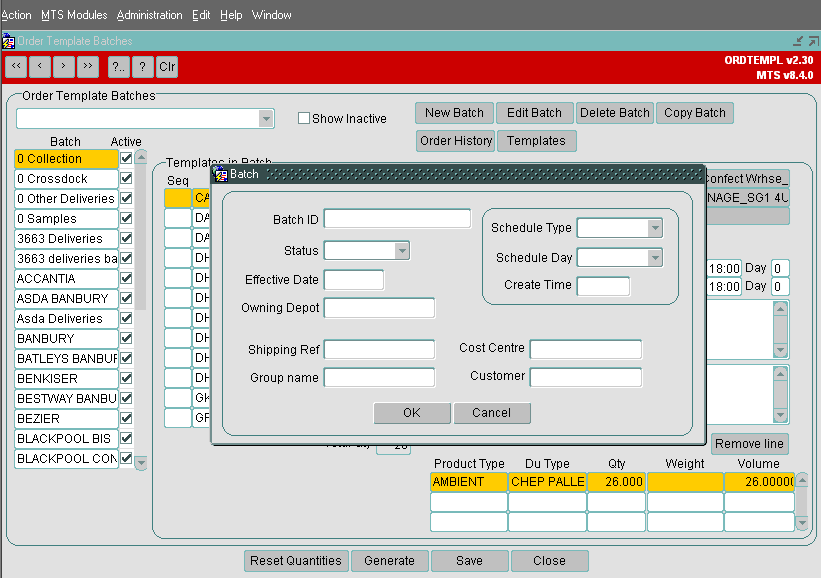Viewport: 821px width, 578px height.
Task: Open the MTS Modules menu
Action: click(x=74, y=15)
